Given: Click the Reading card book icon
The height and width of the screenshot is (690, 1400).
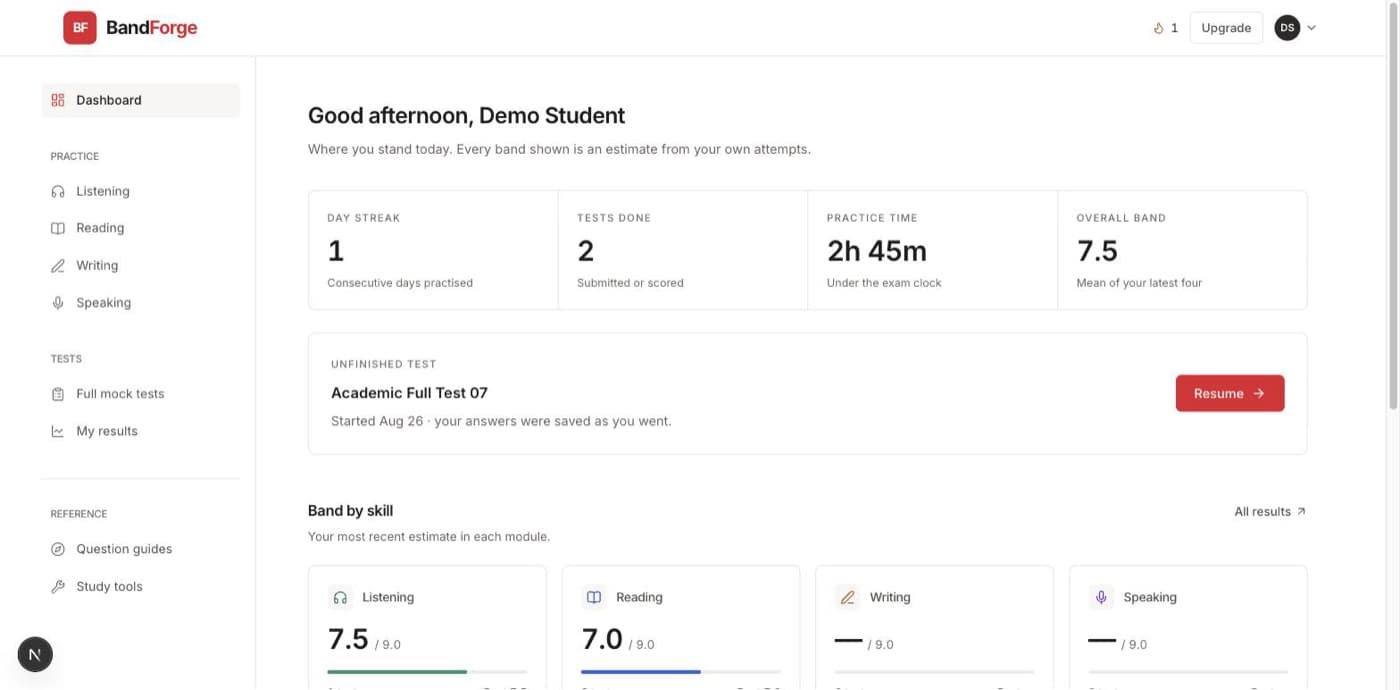Looking at the screenshot, I should [594, 597].
